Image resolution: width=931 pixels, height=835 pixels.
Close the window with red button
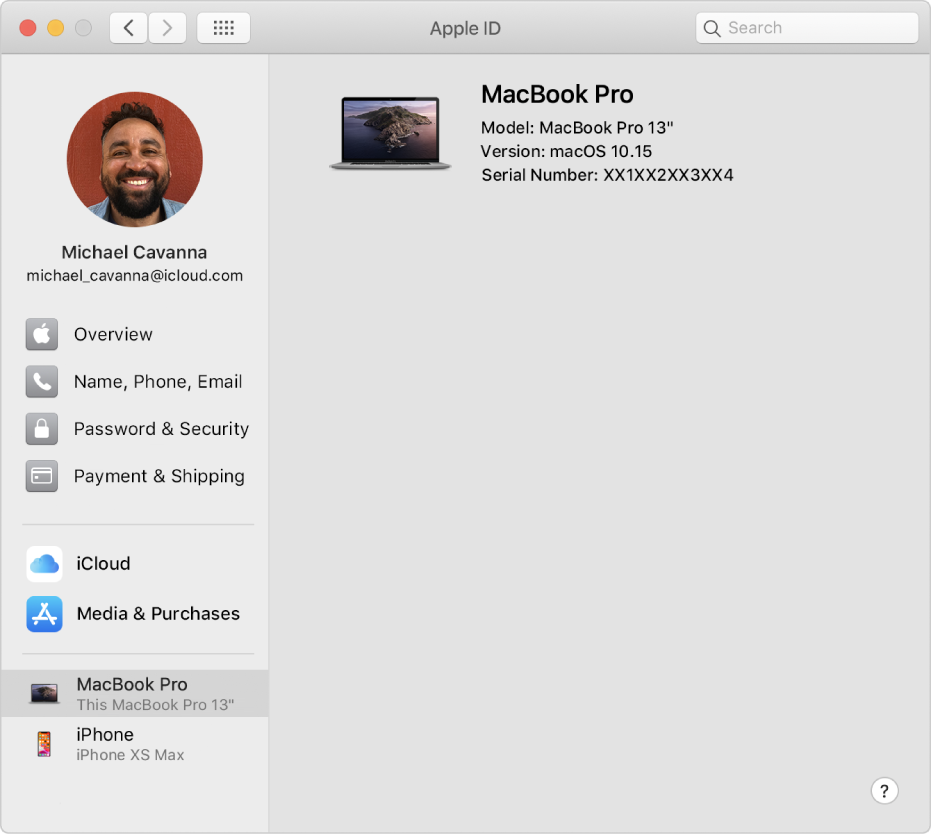pos(28,28)
